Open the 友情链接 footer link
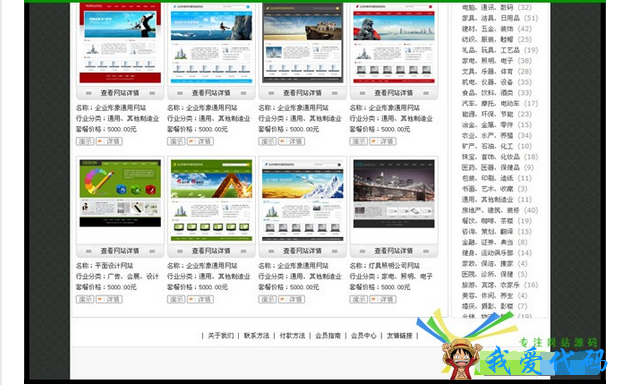The height and width of the screenshot is (385, 625). [399, 336]
